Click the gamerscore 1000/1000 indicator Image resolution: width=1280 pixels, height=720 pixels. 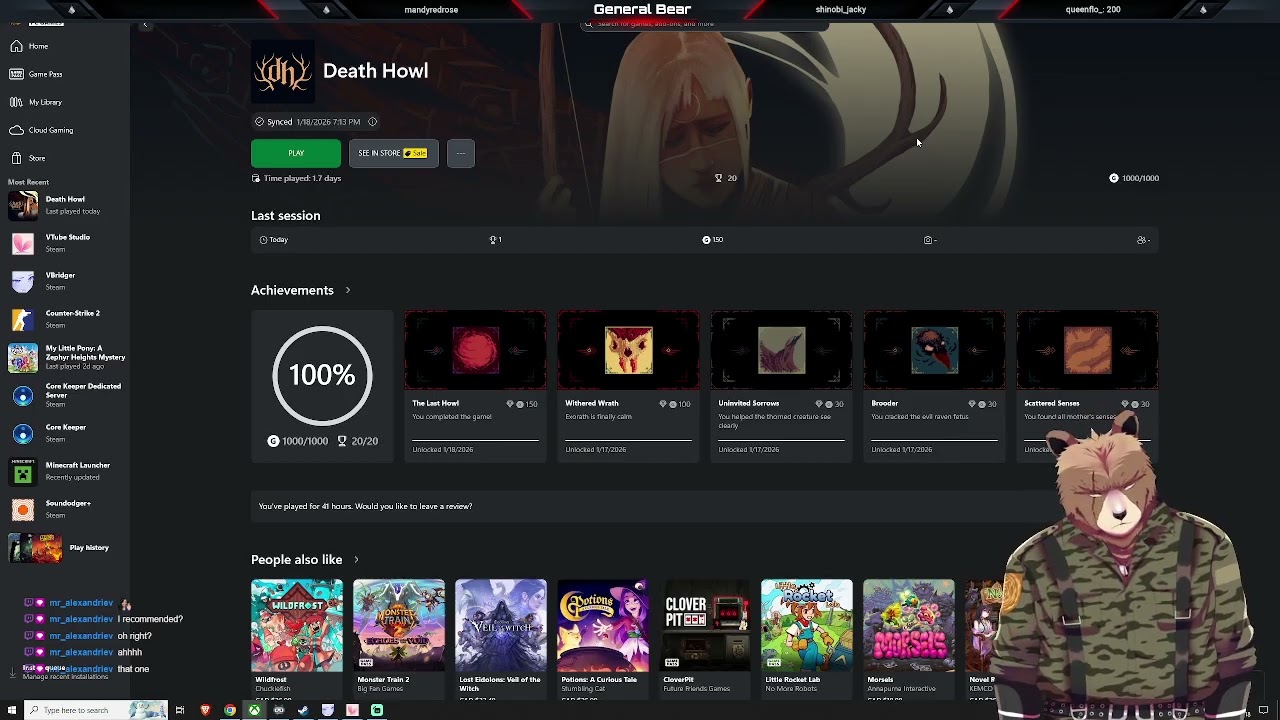click(x=1134, y=178)
